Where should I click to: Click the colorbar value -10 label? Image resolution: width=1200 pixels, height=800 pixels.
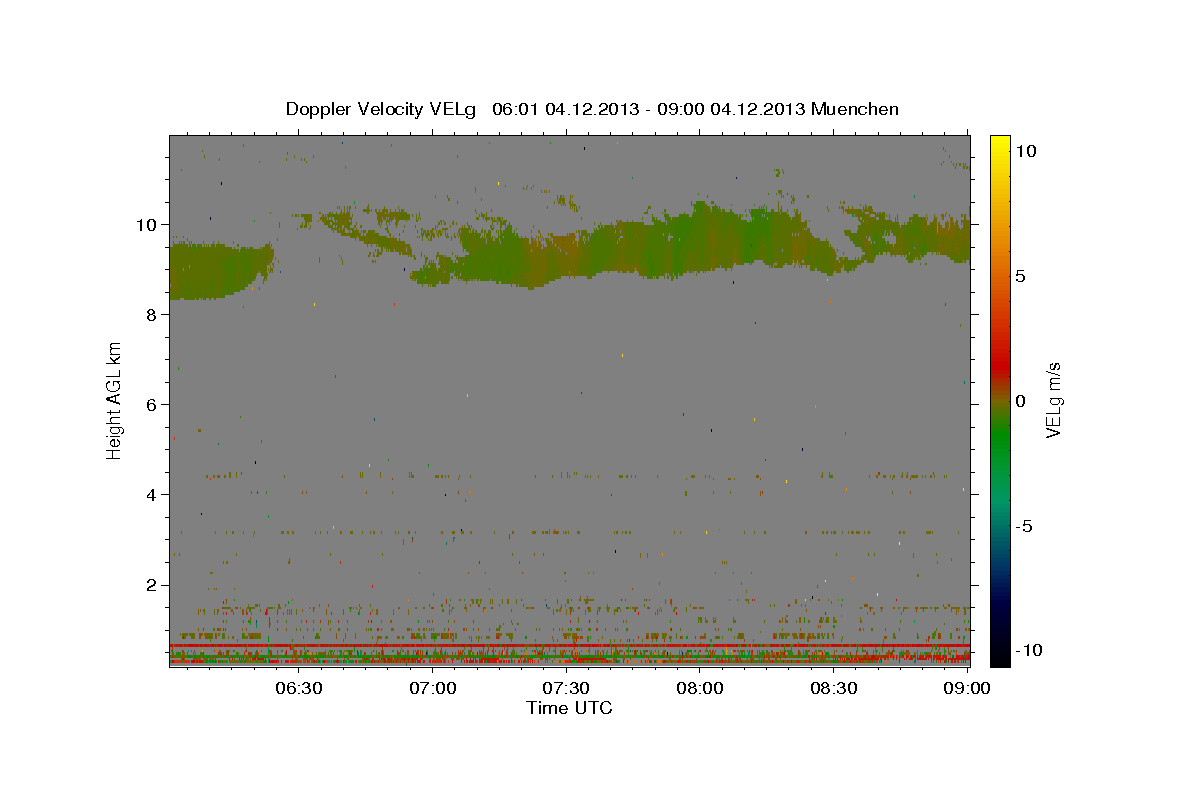click(1029, 651)
